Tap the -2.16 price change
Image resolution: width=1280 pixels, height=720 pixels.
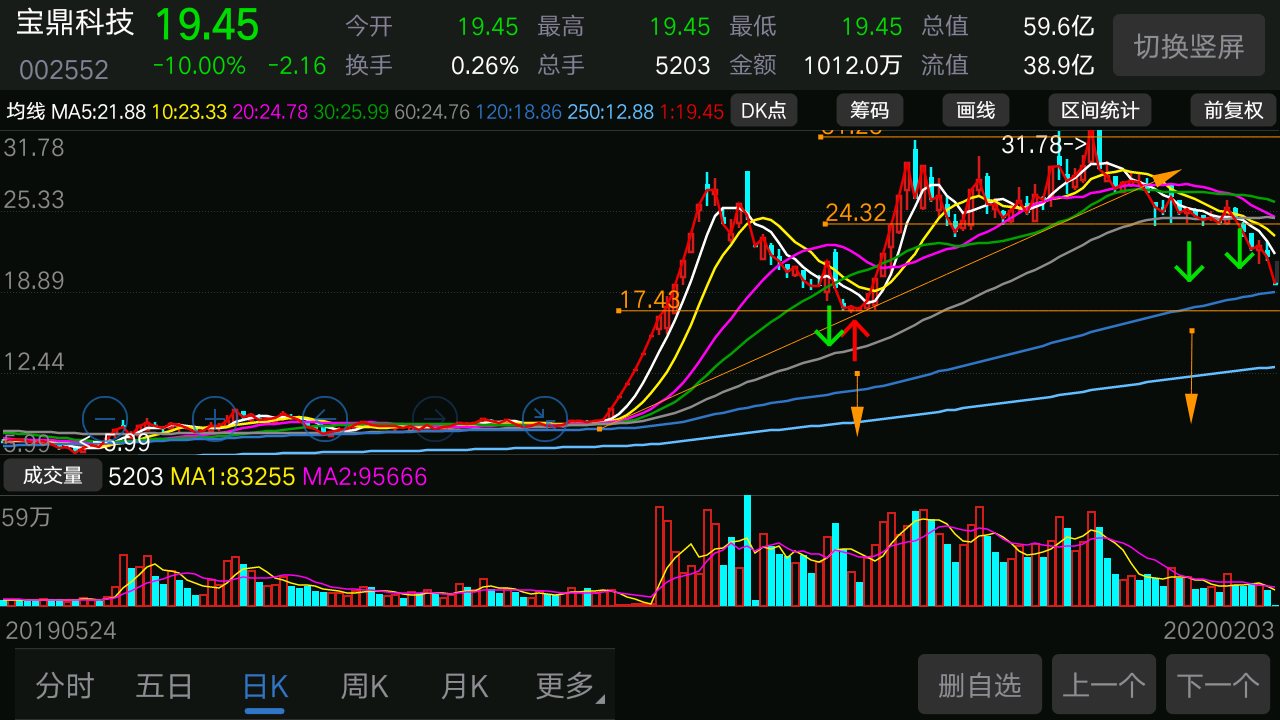(x=297, y=66)
